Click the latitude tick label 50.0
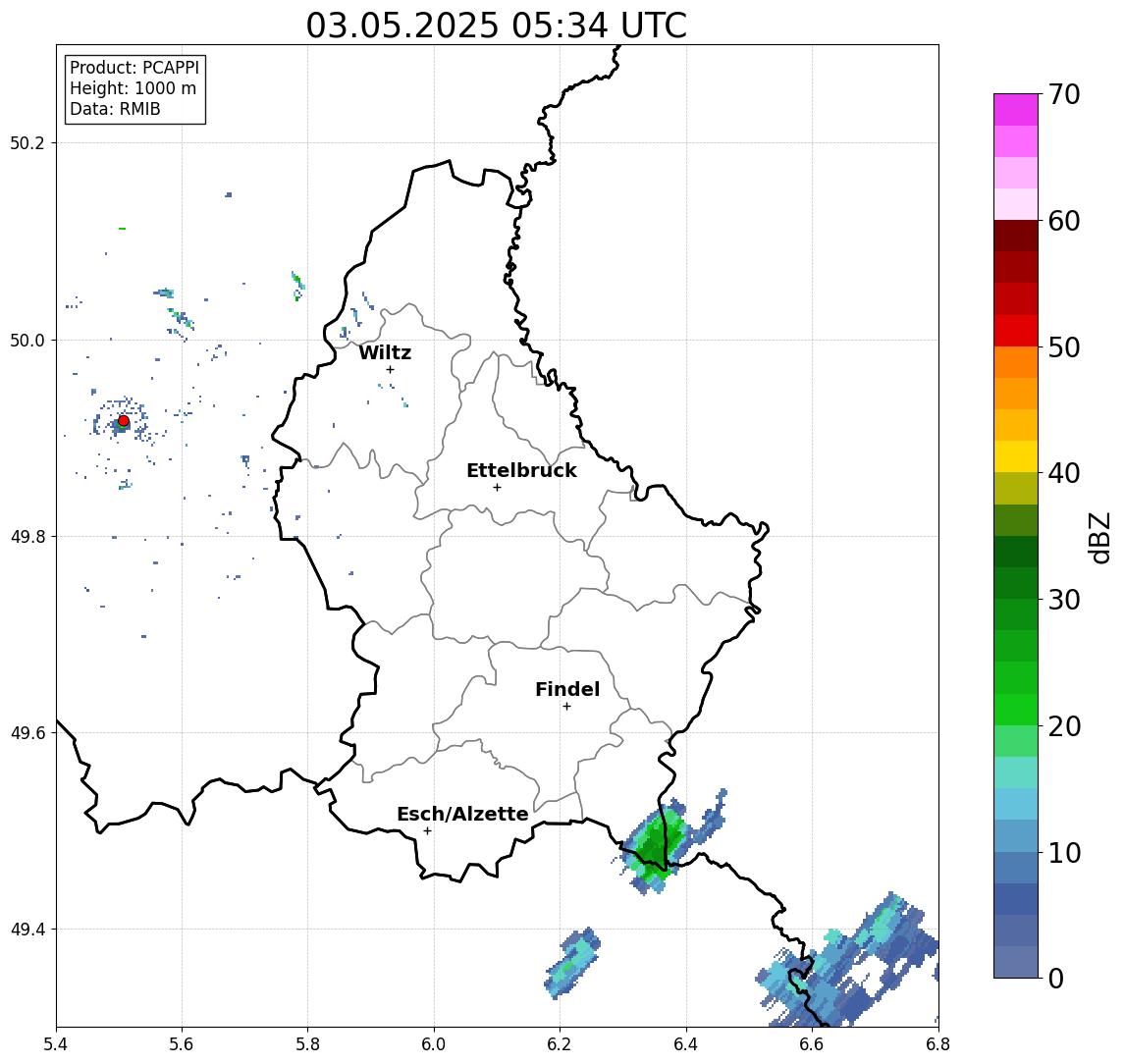1124x1064 pixels. (27, 340)
